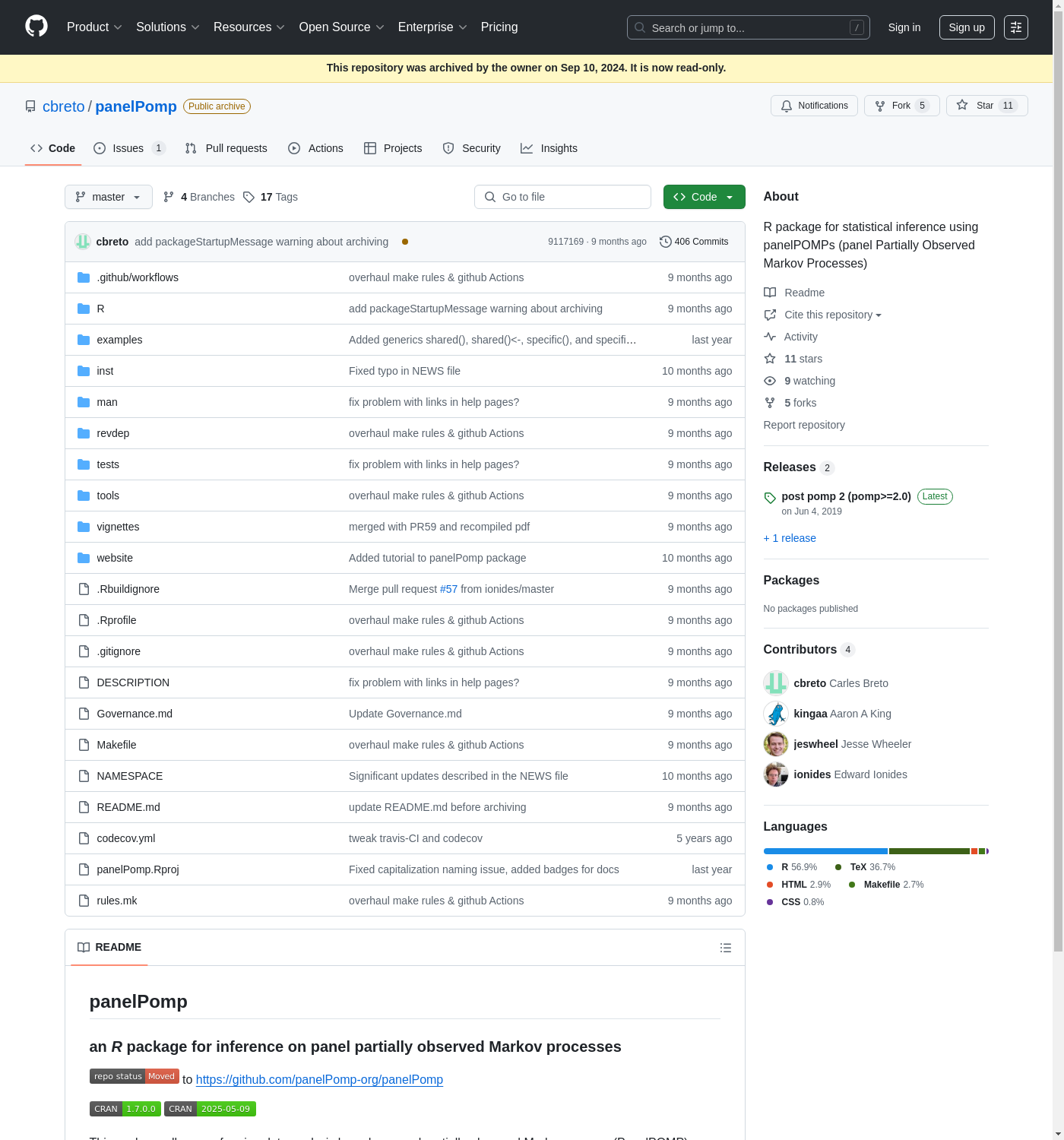Open the cbreto avatar in commit row

coord(83,242)
